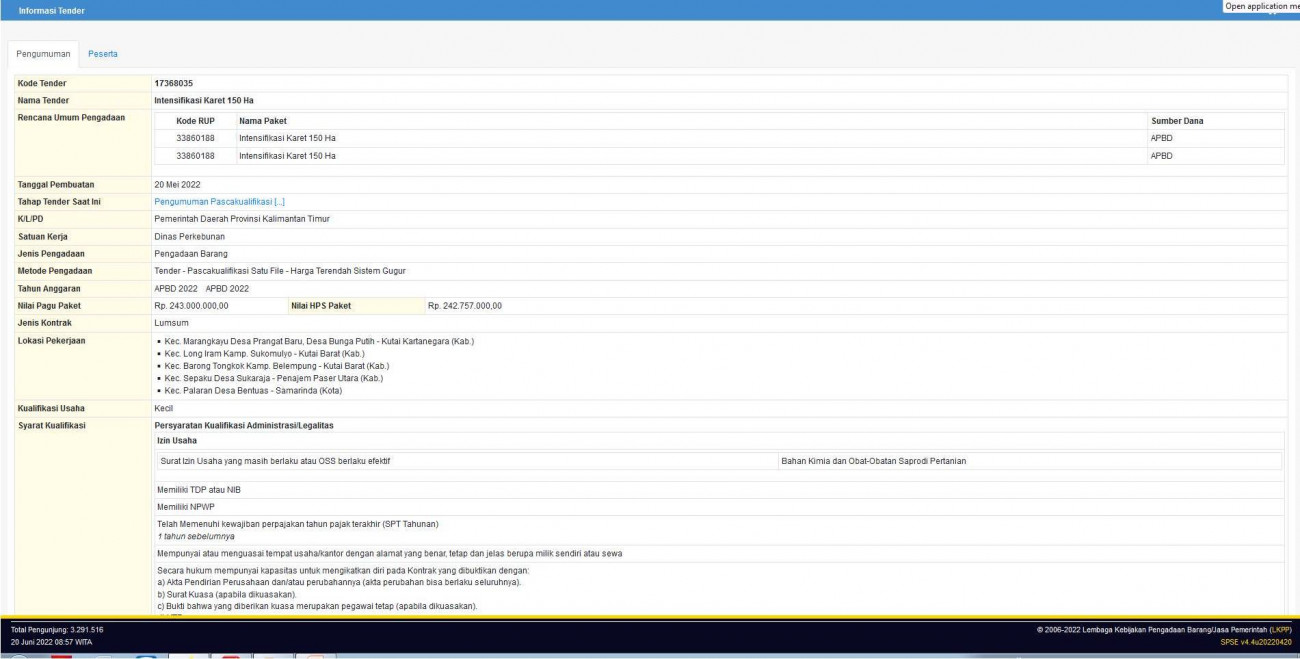The height and width of the screenshot is (659, 1300).
Task: Click the Open application menu tooltip
Action: 1262,6
